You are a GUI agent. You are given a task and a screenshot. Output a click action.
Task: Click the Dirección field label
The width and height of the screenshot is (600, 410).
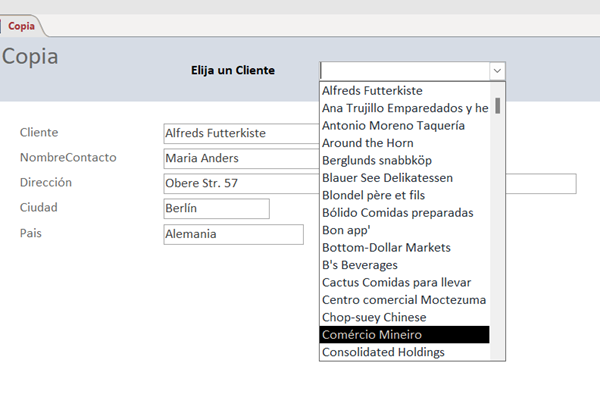pos(46,182)
